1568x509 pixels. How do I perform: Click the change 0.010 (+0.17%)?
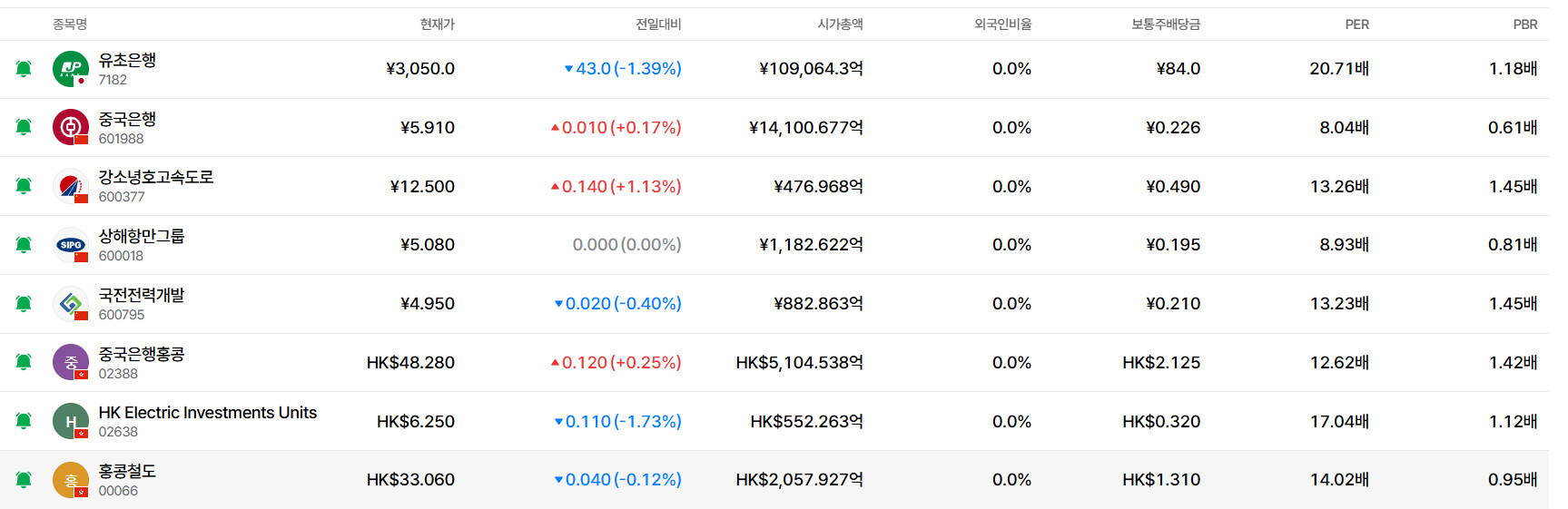click(x=616, y=128)
